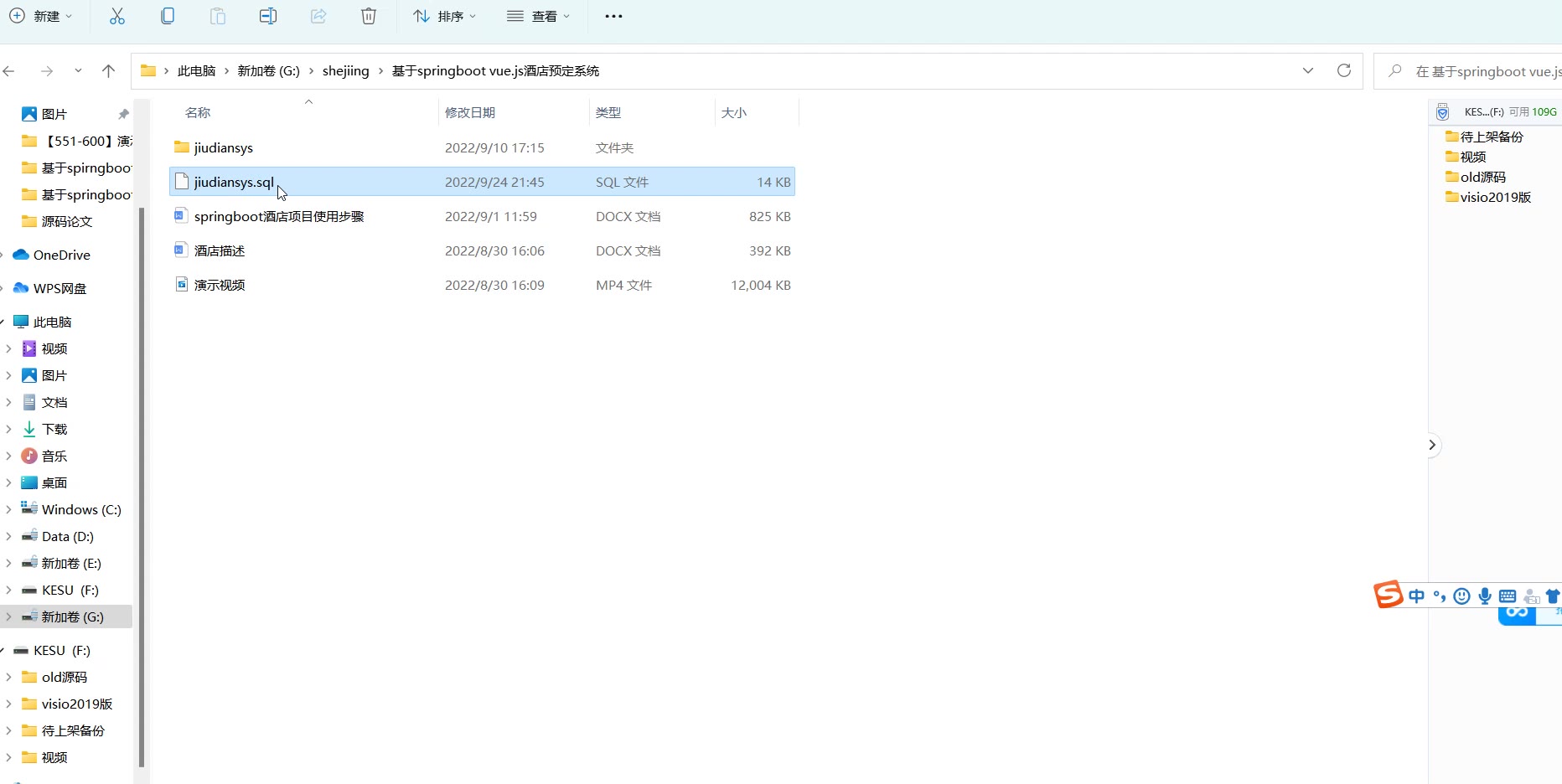The height and width of the screenshot is (784, 1562).
Task: Expand the 视频 node under 此电脑
Action: (x=9, y=348)
